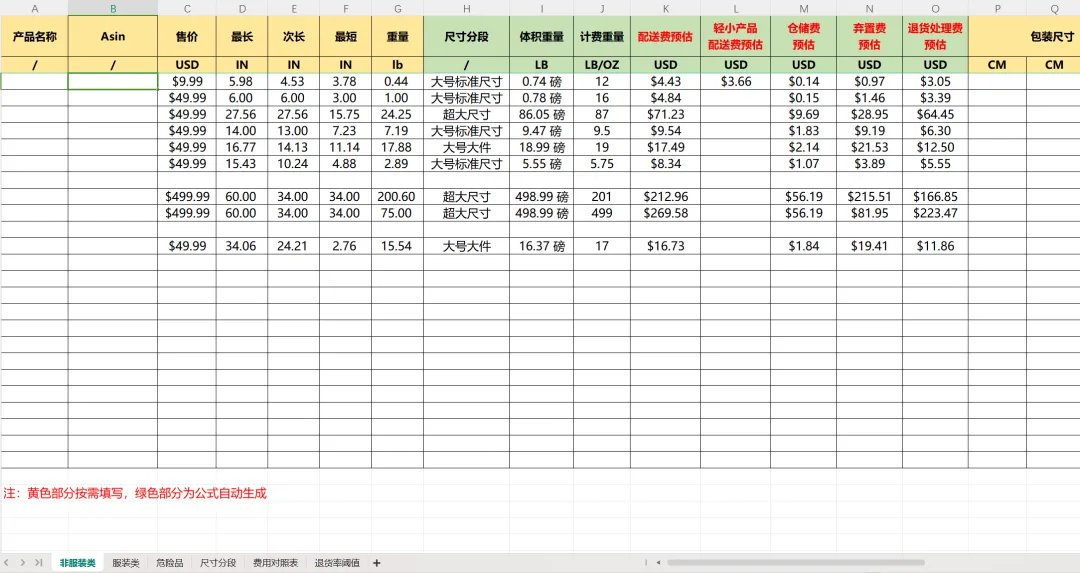Select the lb unit cell under 重量
Image resolution: width=1080 pixels, height=573 pixels.
point(397,65)
